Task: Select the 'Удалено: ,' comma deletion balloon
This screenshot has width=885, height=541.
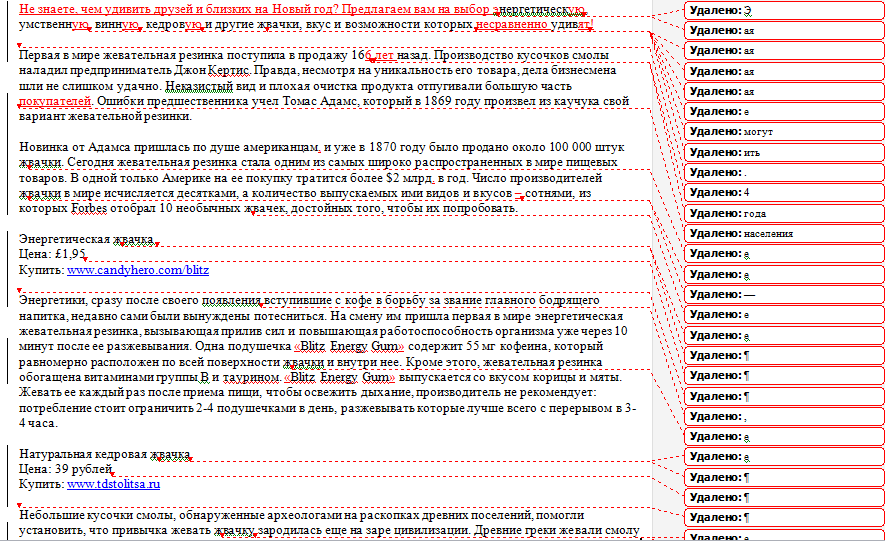Action: pyautogui.click(x=784, y=416)
